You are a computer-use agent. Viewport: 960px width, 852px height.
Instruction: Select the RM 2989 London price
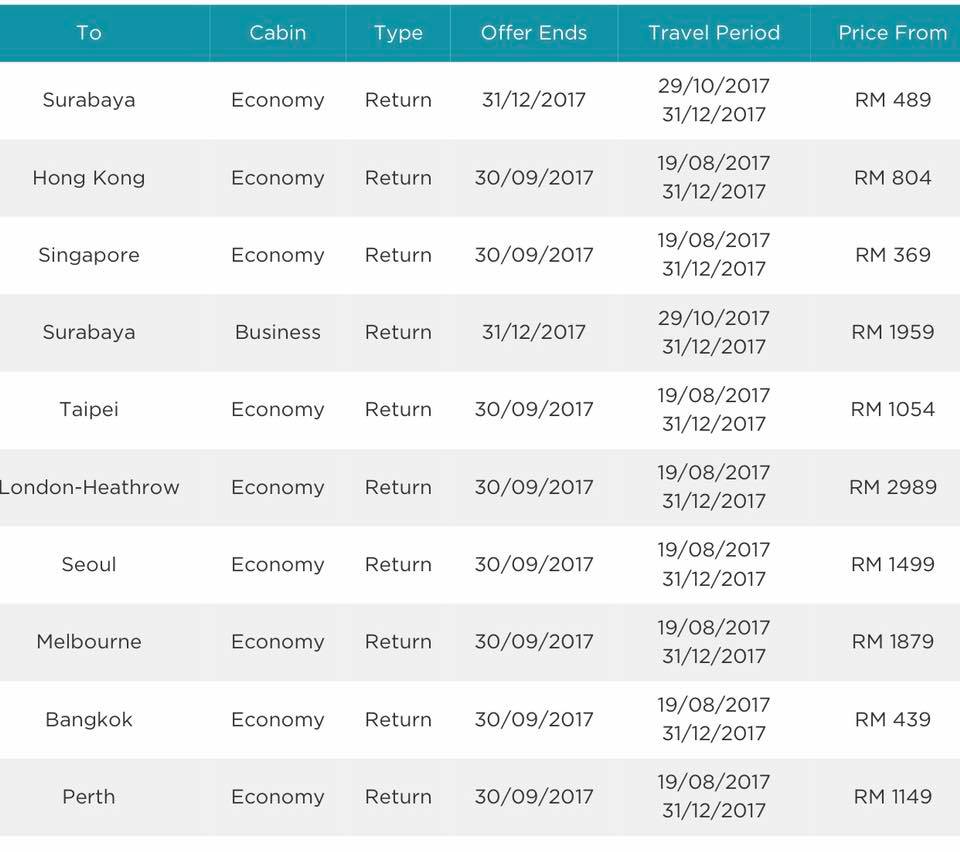point(893,487)
